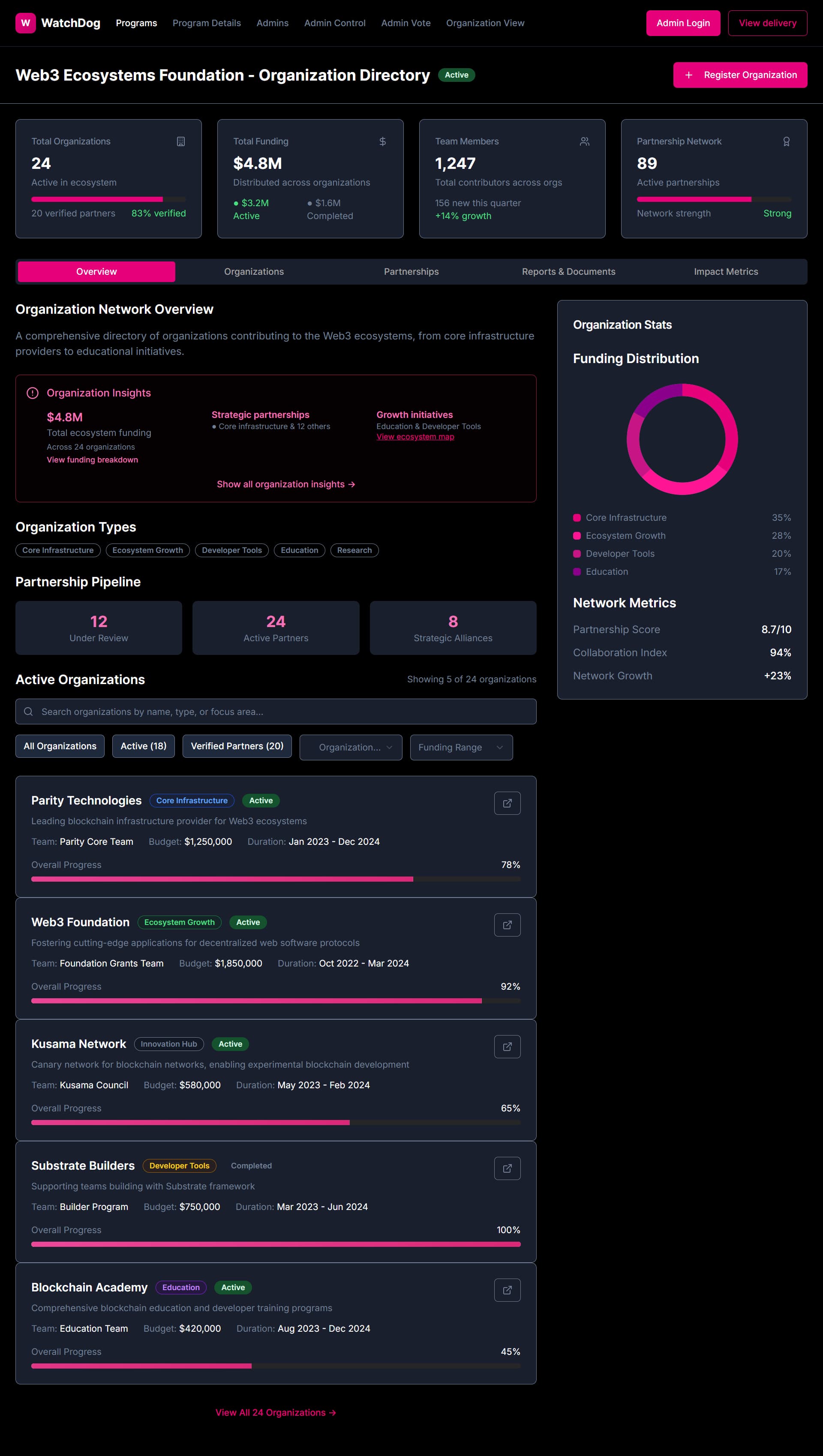823x1456 pixels.
Task: Open Kusama Network via its external link icon
Action: pyautogui.click(x=507, y=1046)
